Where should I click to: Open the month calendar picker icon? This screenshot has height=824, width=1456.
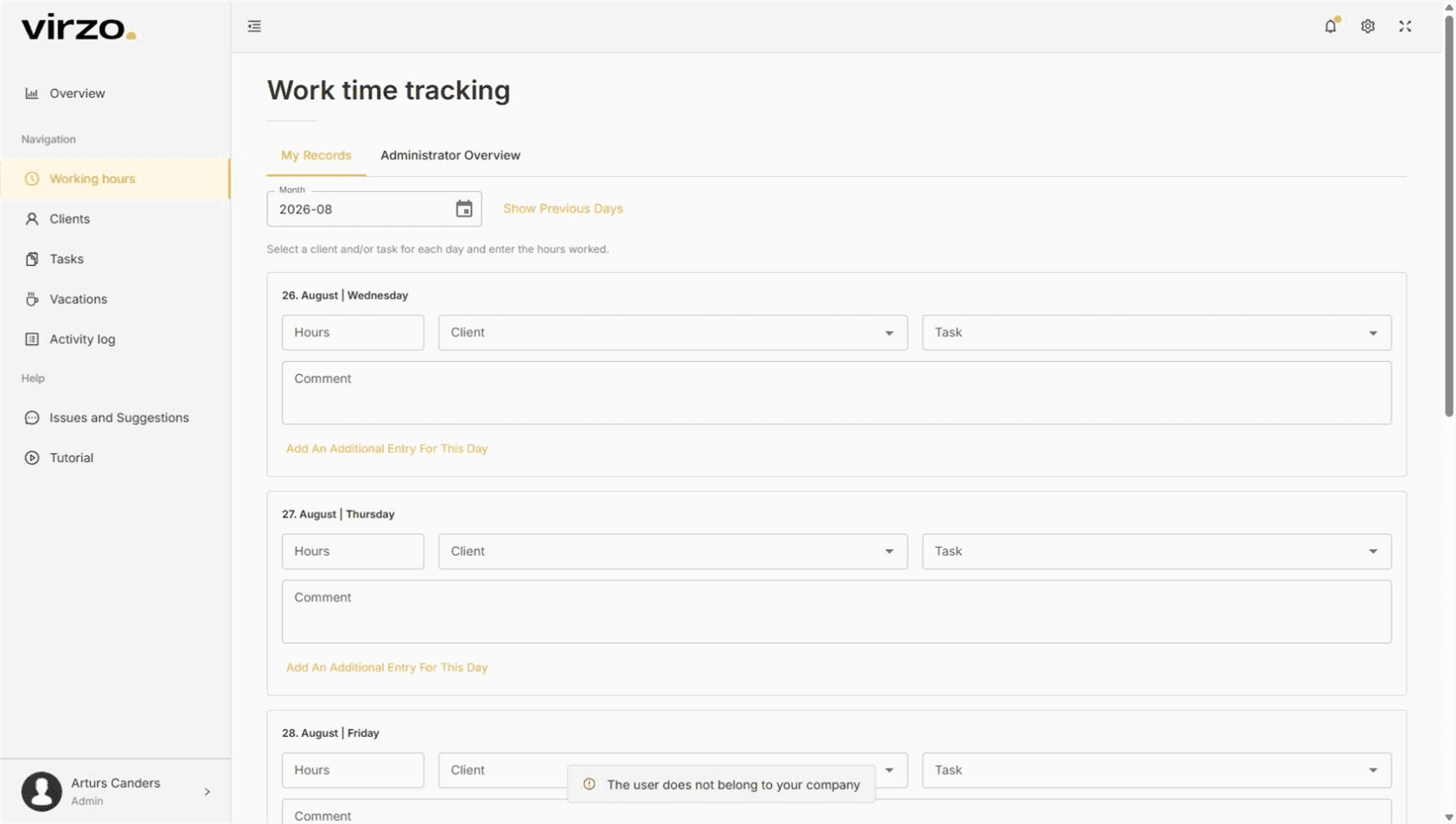coord(464,209)
